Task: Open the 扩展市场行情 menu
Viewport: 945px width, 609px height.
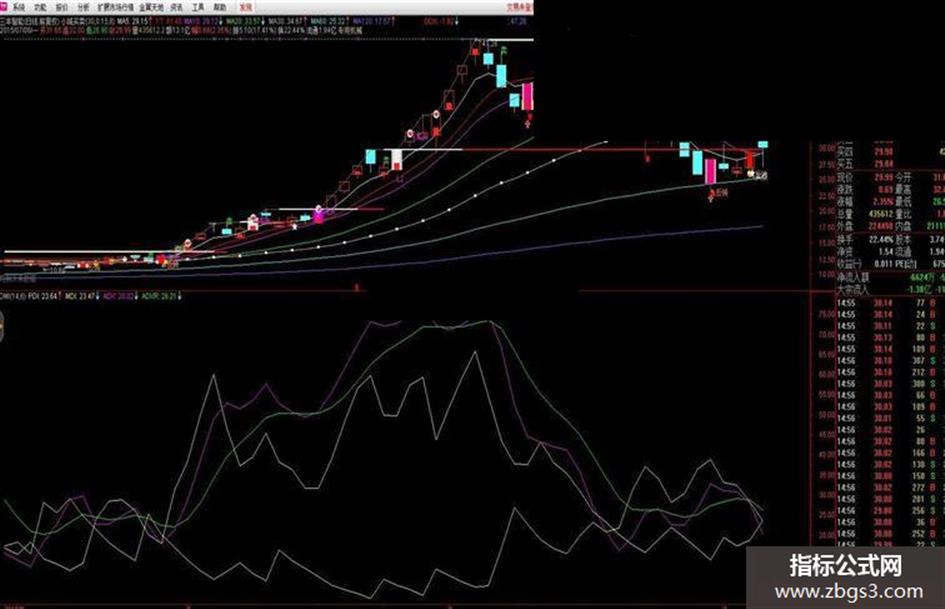Action: pyautogui.click(x=116, y=8)
